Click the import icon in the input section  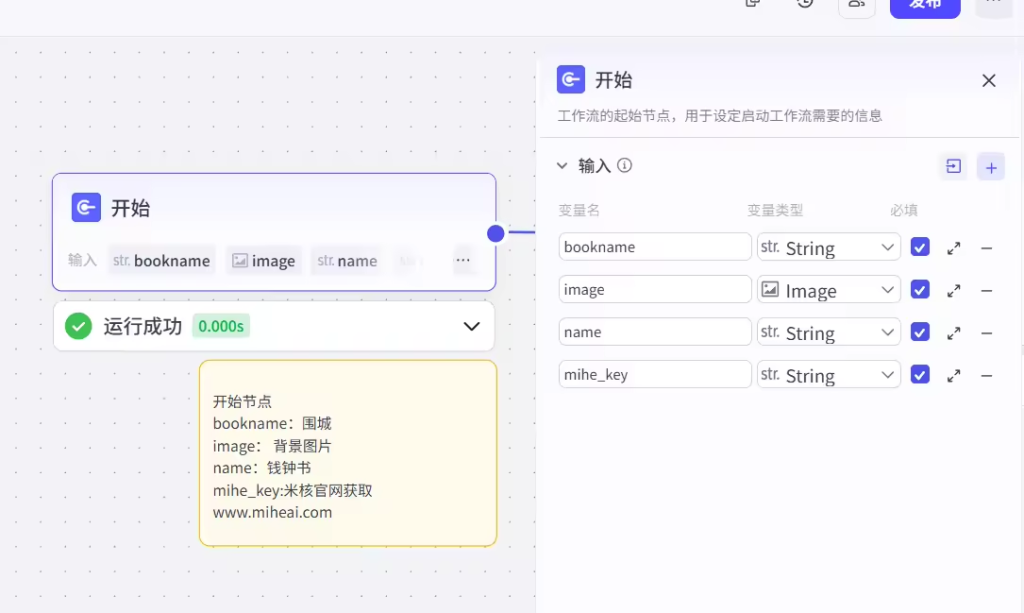[953, 167]
